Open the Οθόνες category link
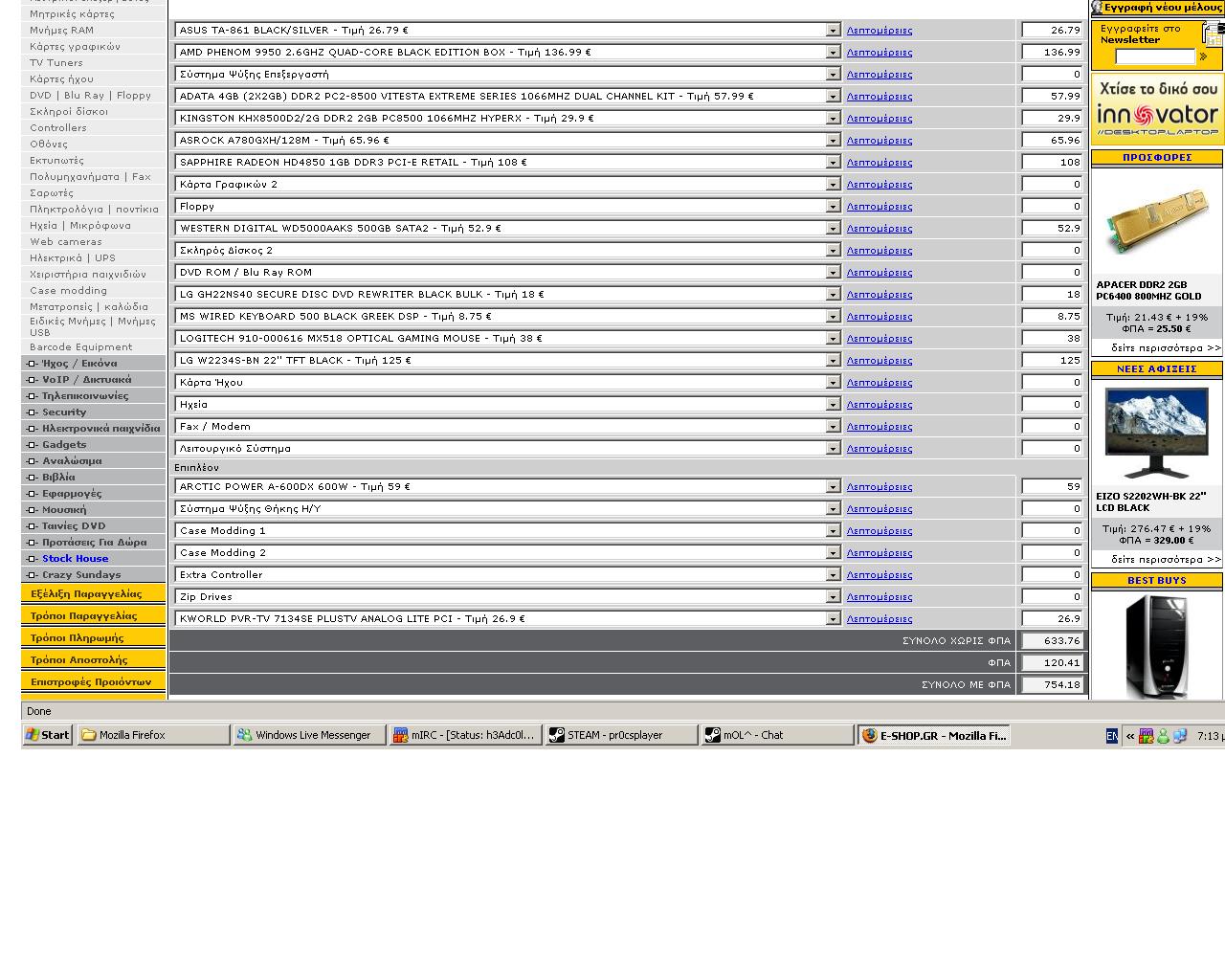 tap(49, 145)
